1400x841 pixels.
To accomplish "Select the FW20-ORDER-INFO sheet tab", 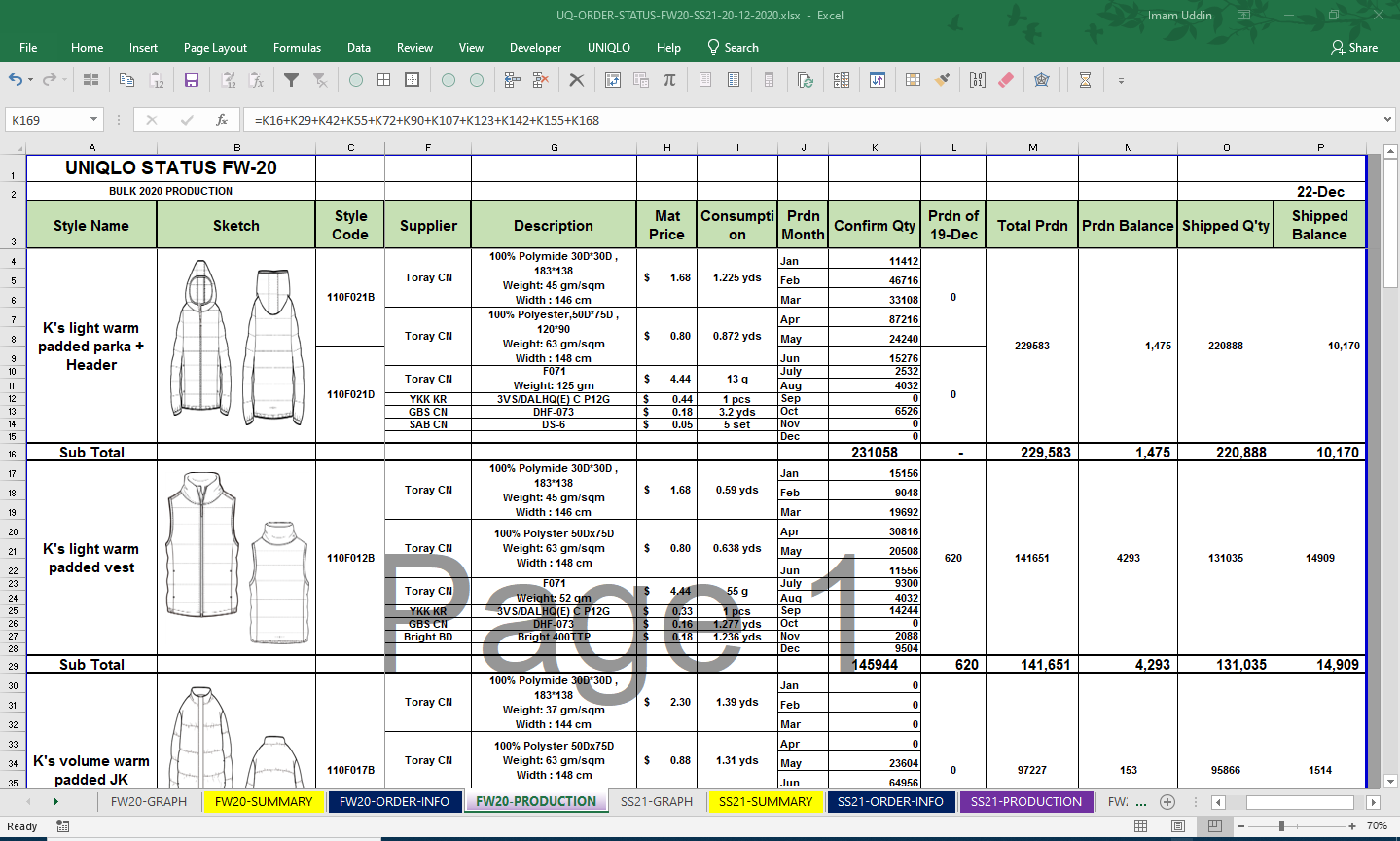I will pos(394,801).
